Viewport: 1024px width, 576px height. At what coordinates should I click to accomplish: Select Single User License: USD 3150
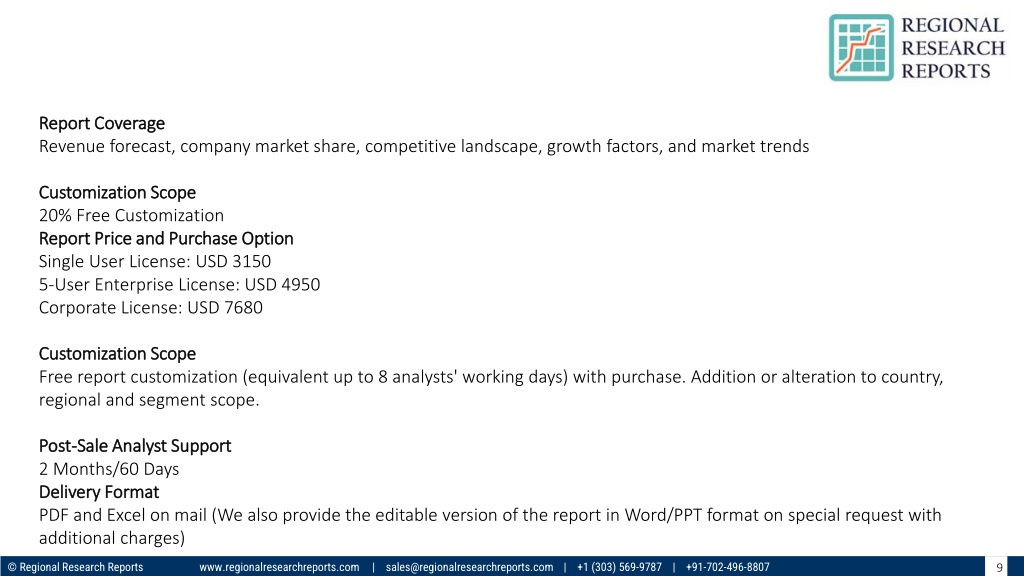[154, 261]
